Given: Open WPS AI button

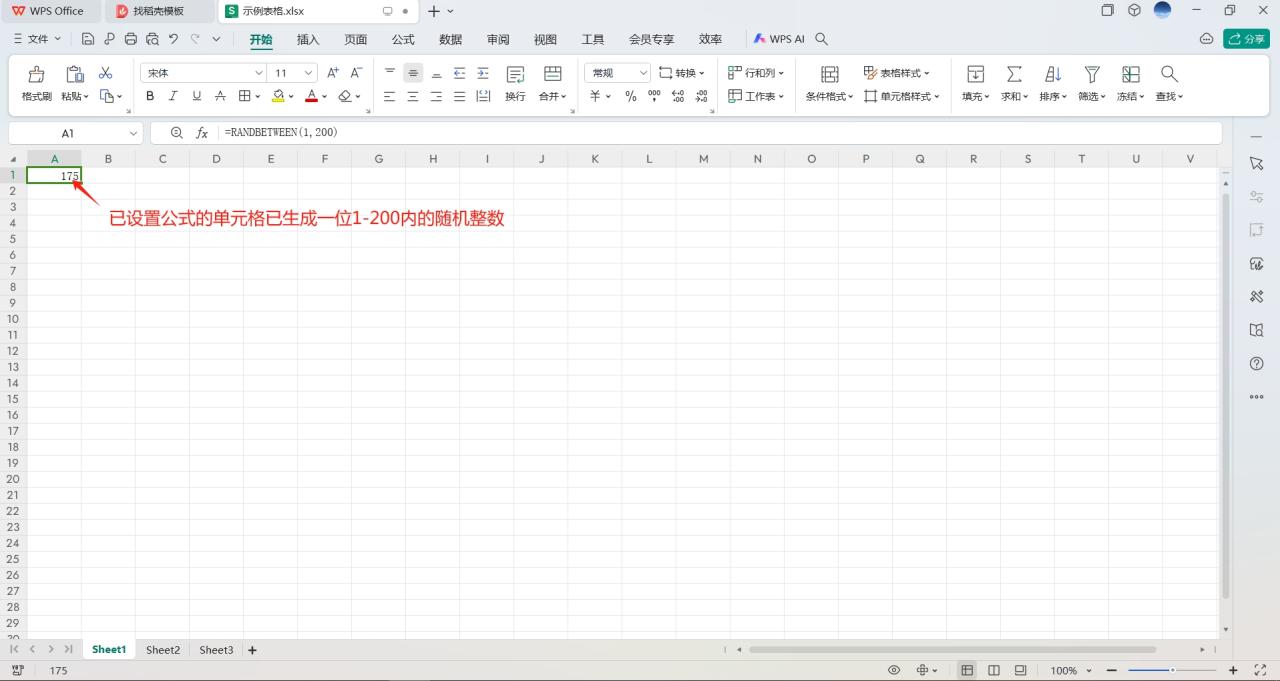Looking at the screenshot, I should point(779,39).
